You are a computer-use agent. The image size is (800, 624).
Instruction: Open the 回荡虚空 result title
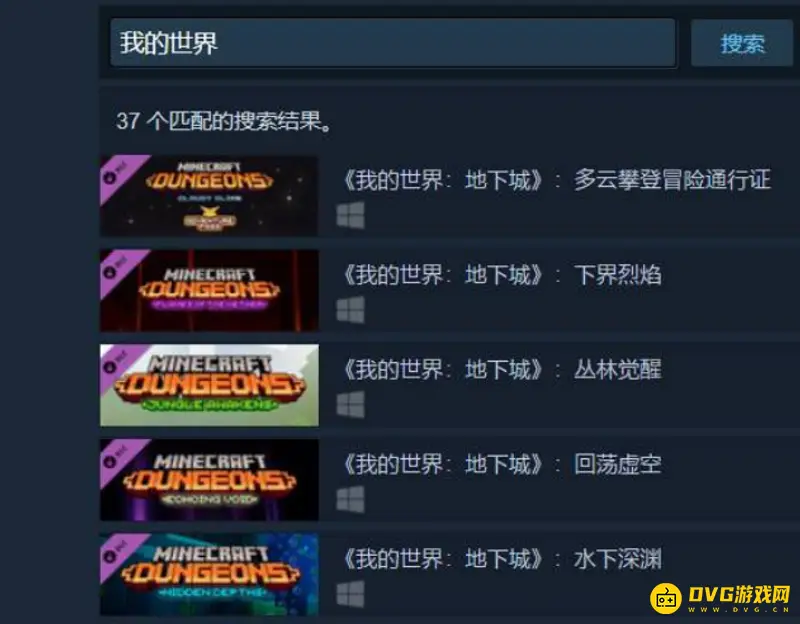pos(502,465)
